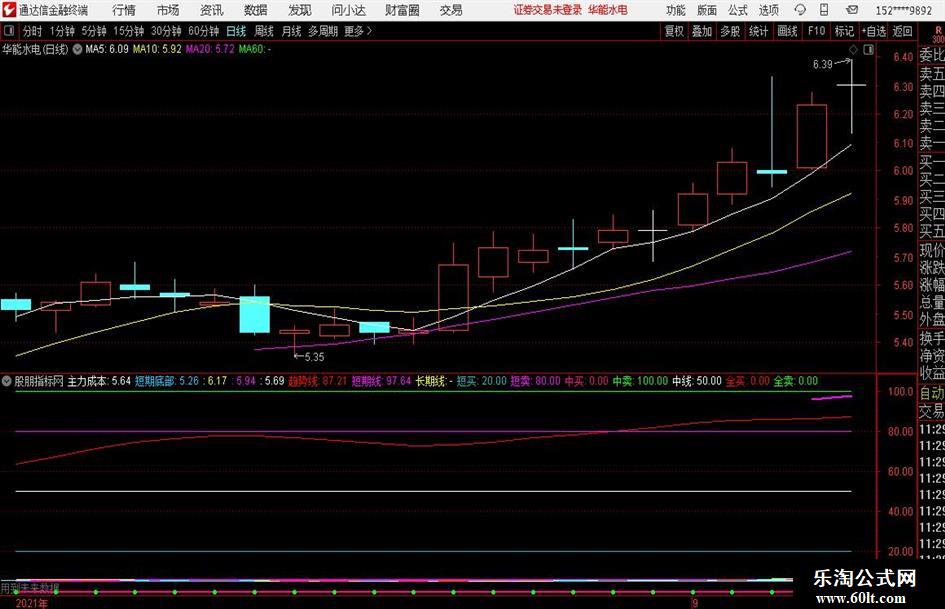This screenshot has width=945, height=609.
Task: Click the 统计 statistics button
Action: pos(758,31)
